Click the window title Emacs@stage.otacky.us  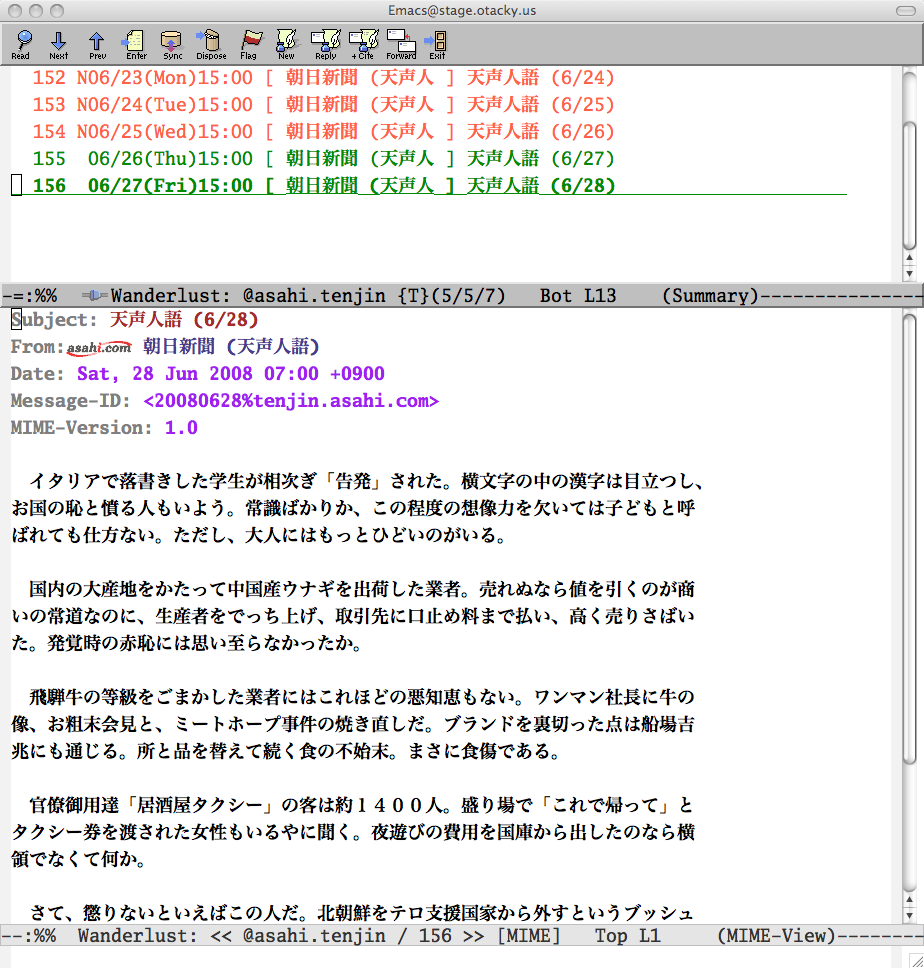462,10
